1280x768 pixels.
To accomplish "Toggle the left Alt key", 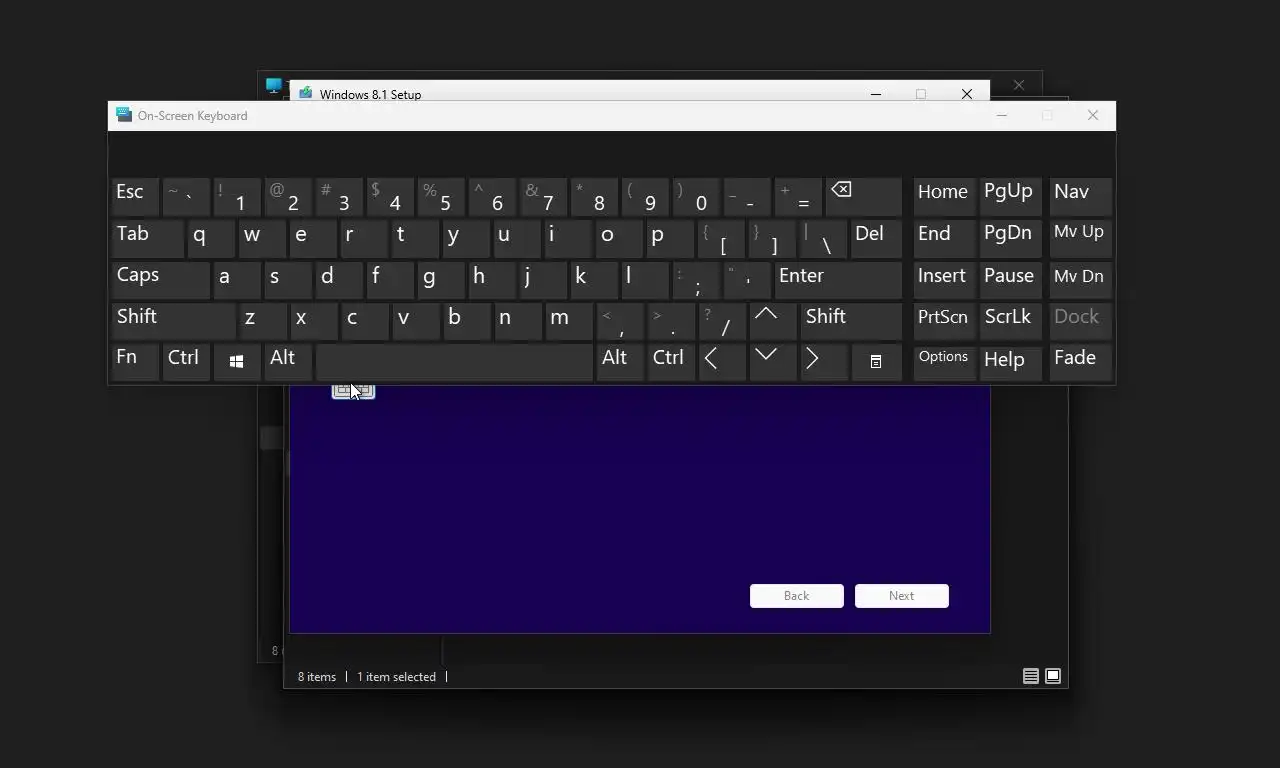I will [288, 361].
